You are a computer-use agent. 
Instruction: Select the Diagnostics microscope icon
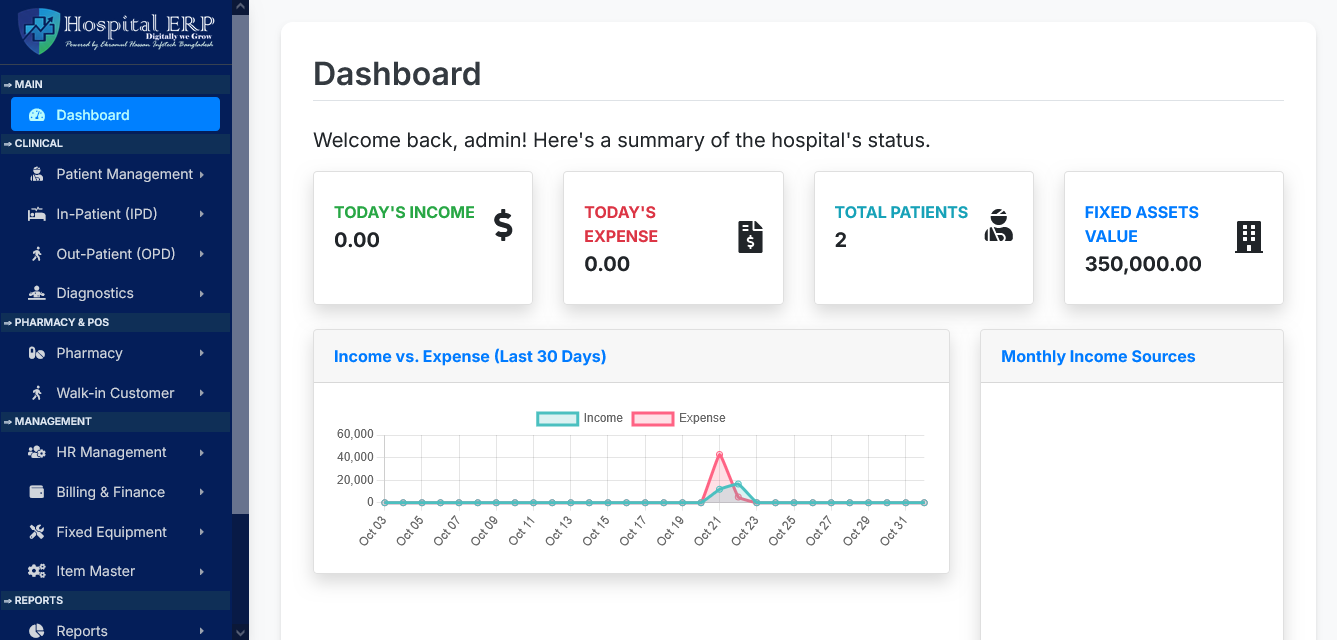coord(35,293)
